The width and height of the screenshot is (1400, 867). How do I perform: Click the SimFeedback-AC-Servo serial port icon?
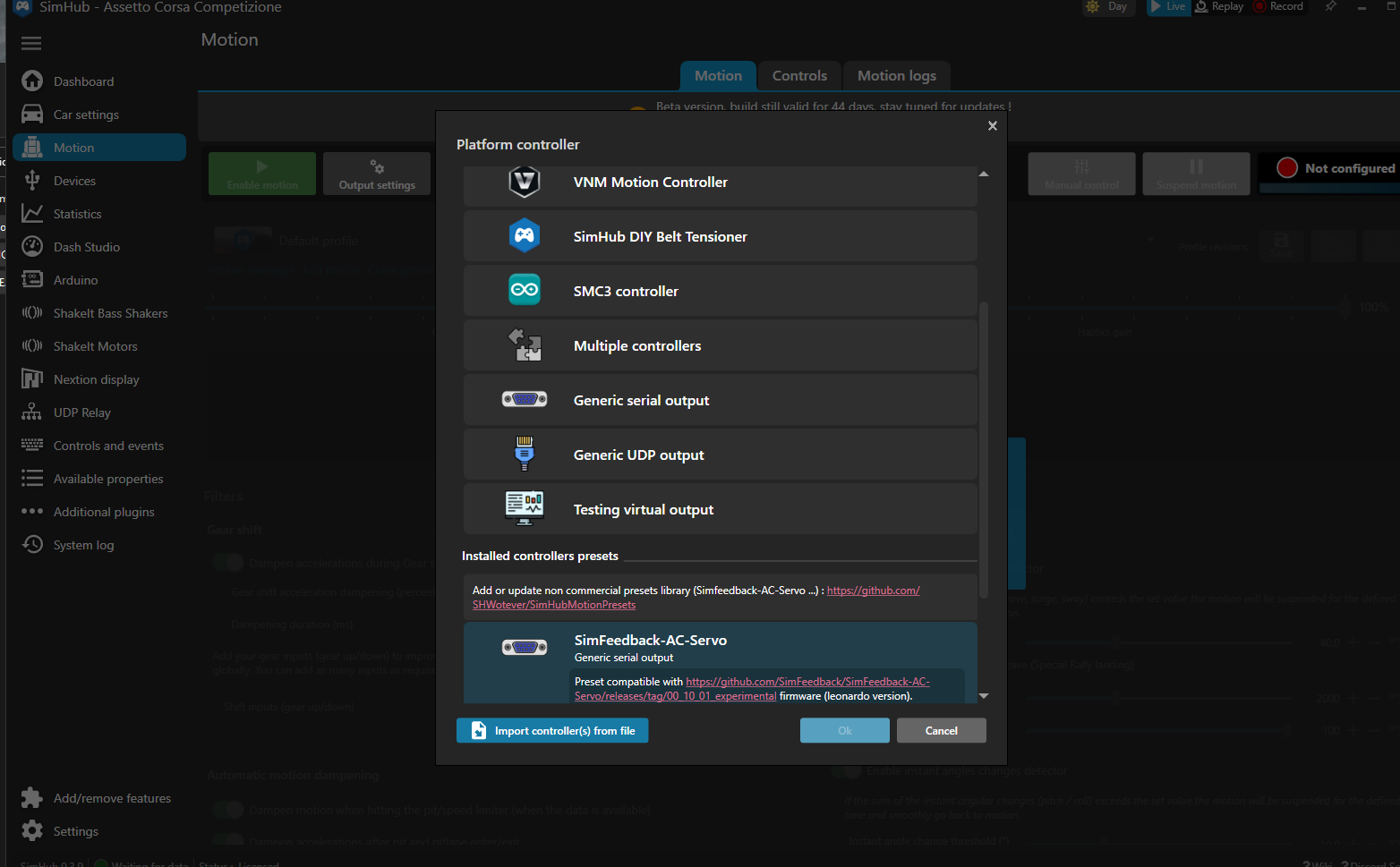click(x=525, y=648)
